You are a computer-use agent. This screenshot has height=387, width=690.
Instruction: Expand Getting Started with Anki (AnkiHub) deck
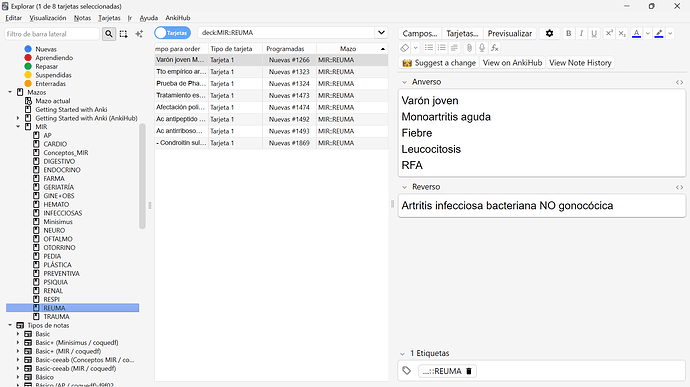pos(18,118)
